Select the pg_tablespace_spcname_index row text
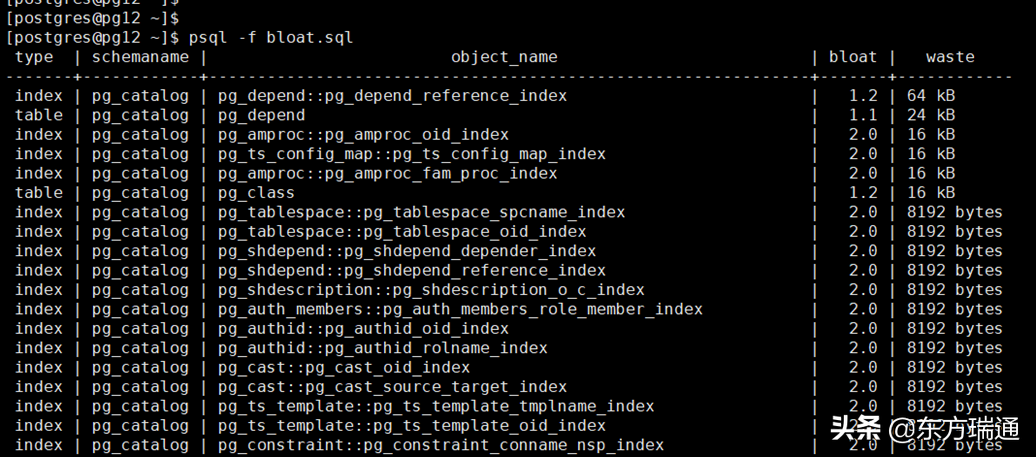 tap(421, 212)
